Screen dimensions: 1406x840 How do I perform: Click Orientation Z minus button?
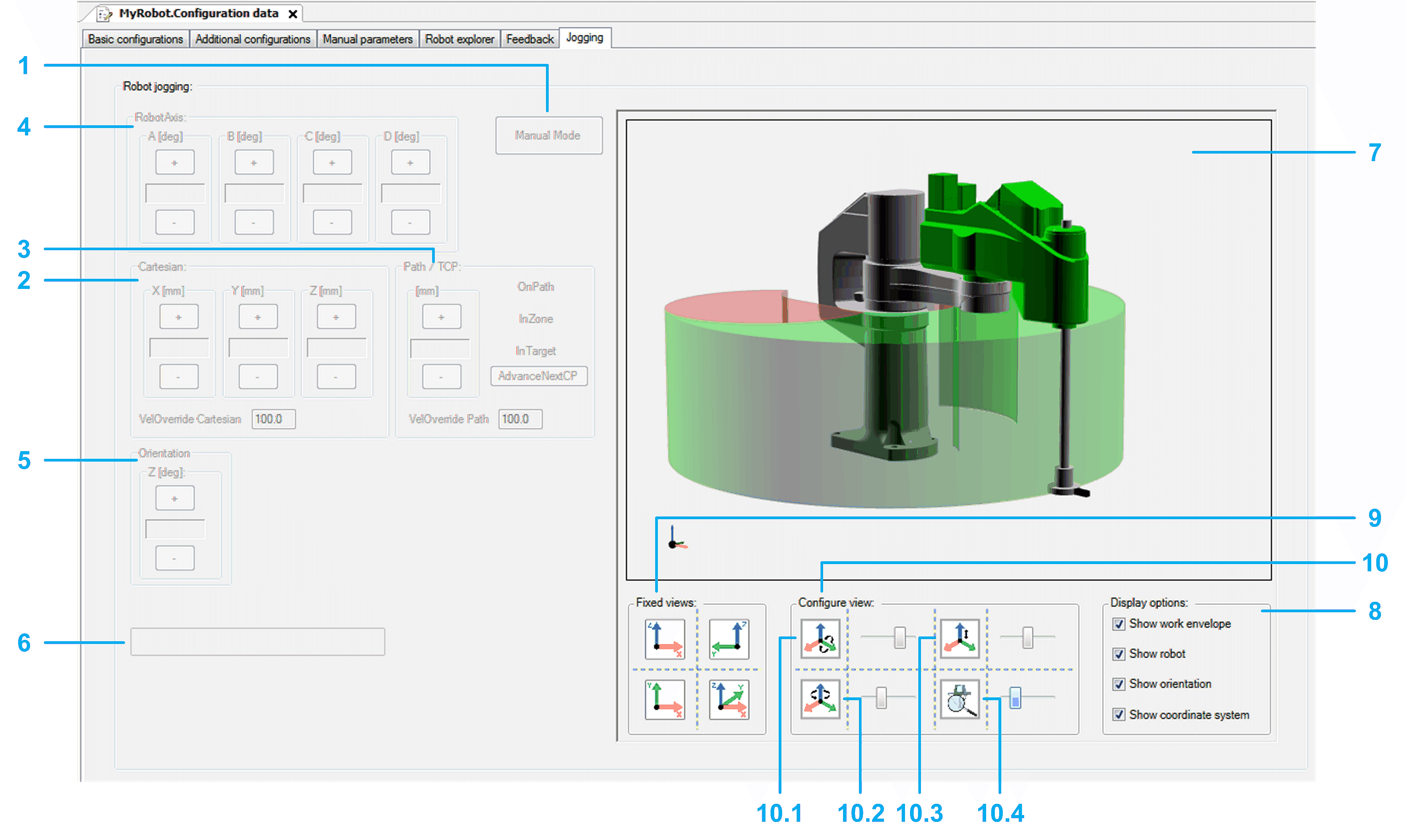(175, 558)
